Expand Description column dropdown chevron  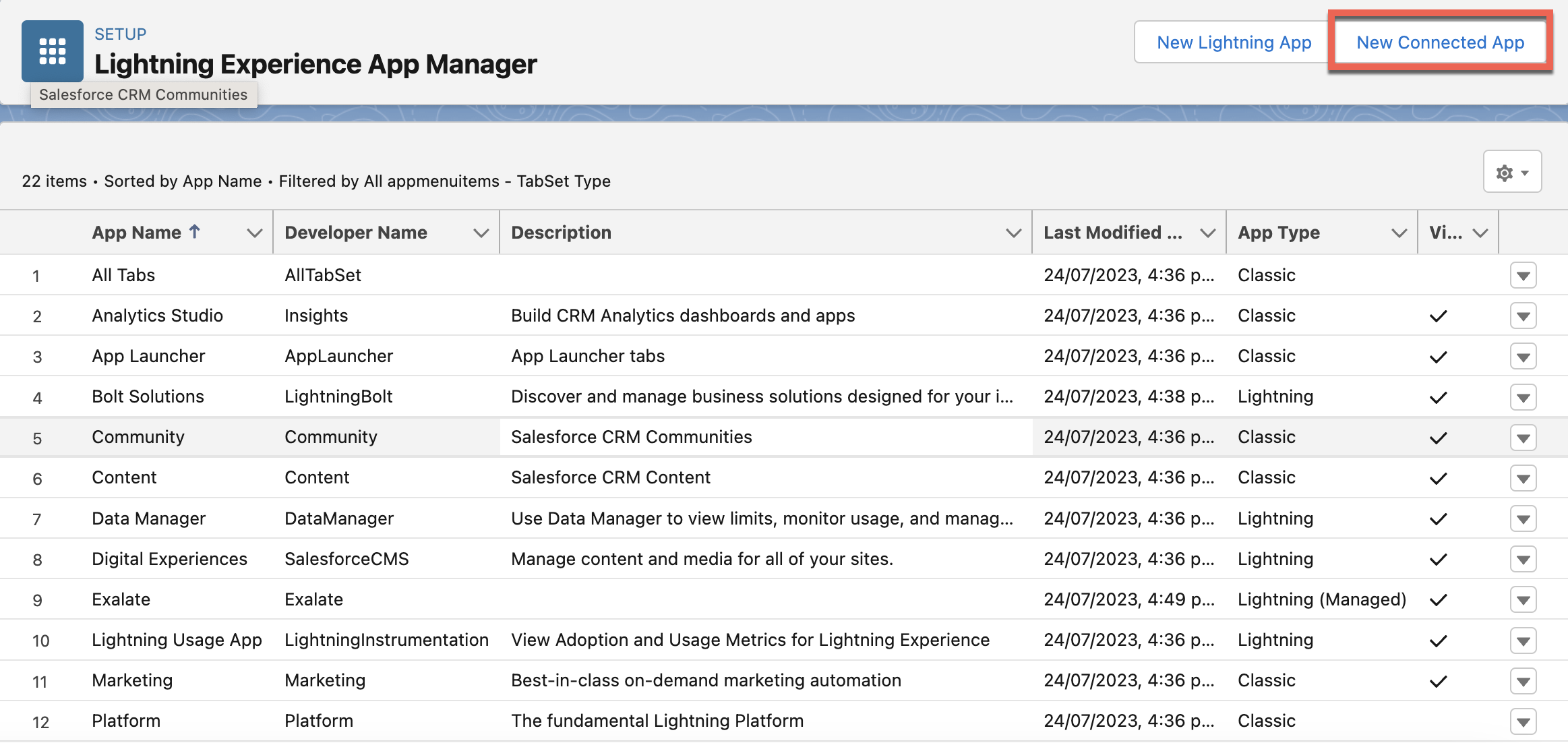pyautogui.click(x=1013, y=233)
